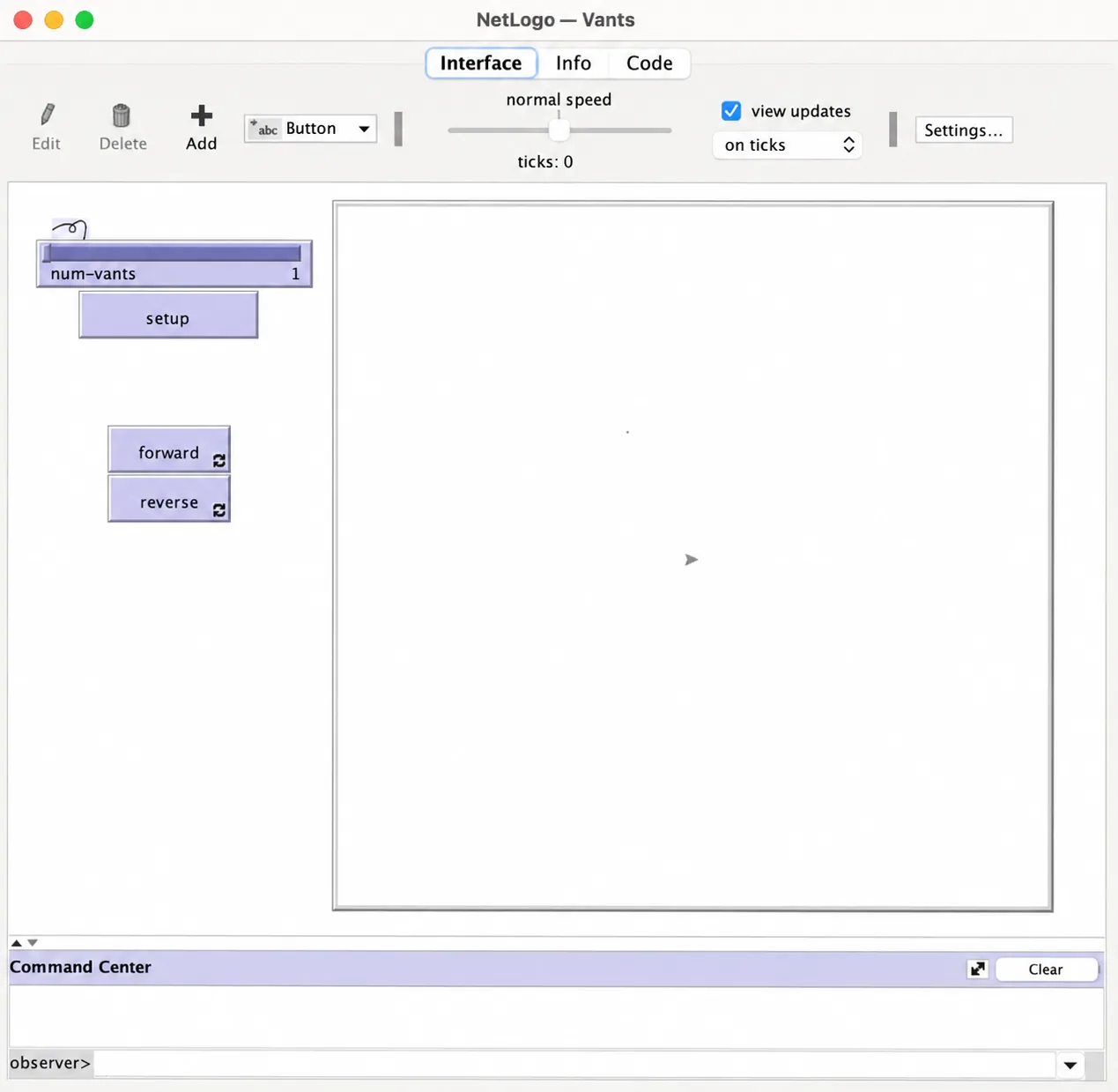Open the Button widget type dropdown
Viewport: 1118px width, 1092px height.
click(310, 129)
